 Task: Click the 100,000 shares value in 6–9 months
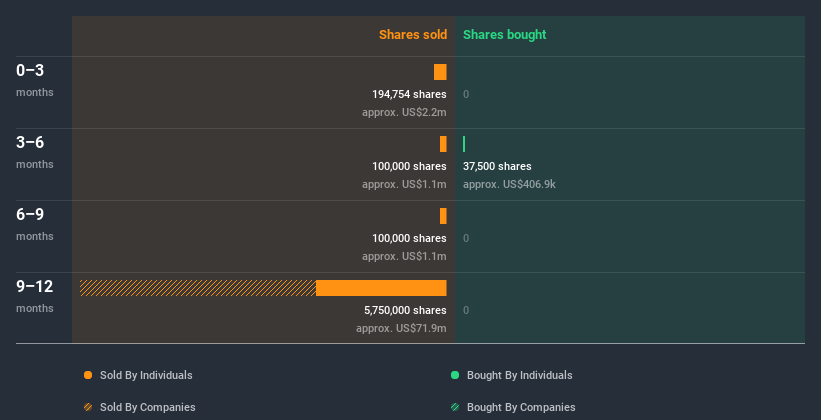(x=409, y=238)
